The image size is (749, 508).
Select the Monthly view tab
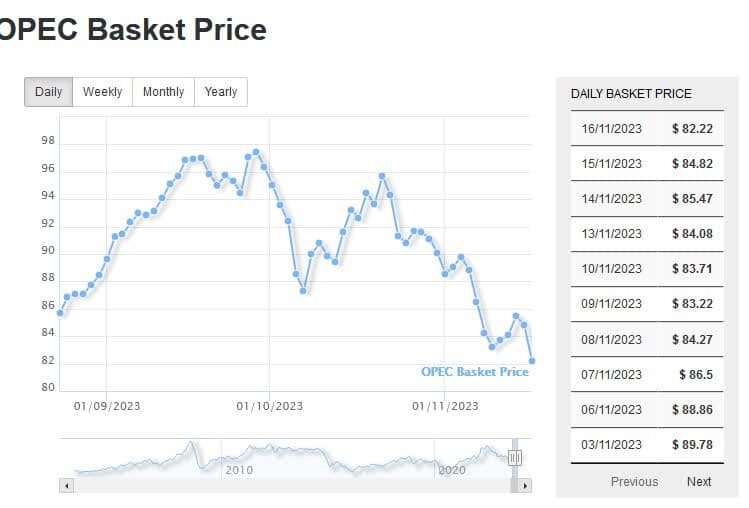[163, 92]
